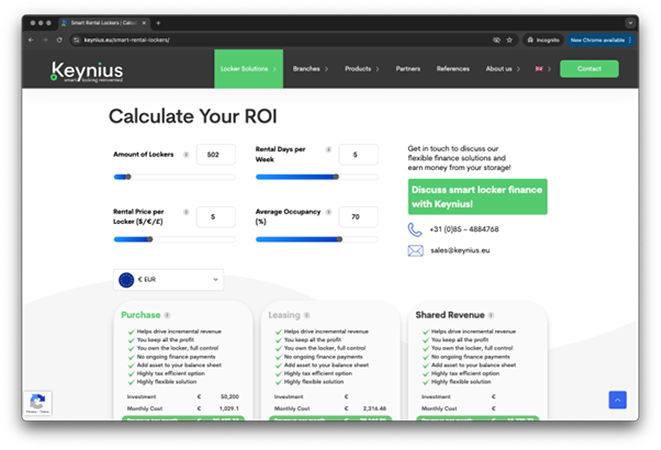
Task: Click New Chrome available button
Action: 600,40
